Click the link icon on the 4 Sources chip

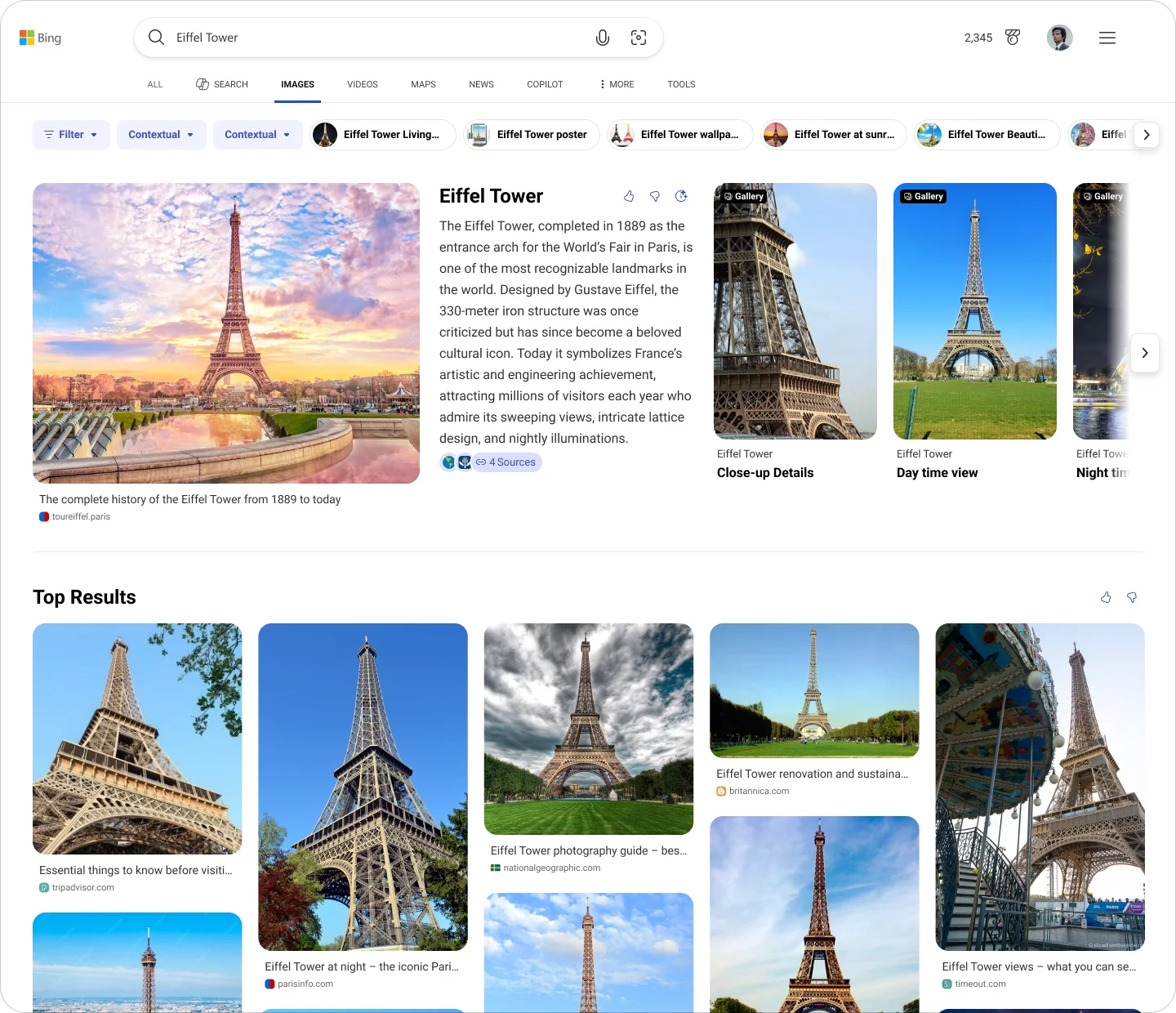click(481, 462)
